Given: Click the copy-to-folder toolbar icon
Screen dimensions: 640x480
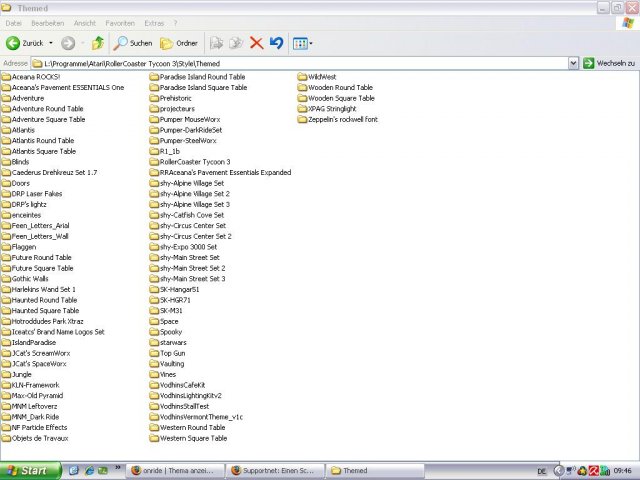Looking at the screenshot, I should click(x=236, y=43).
